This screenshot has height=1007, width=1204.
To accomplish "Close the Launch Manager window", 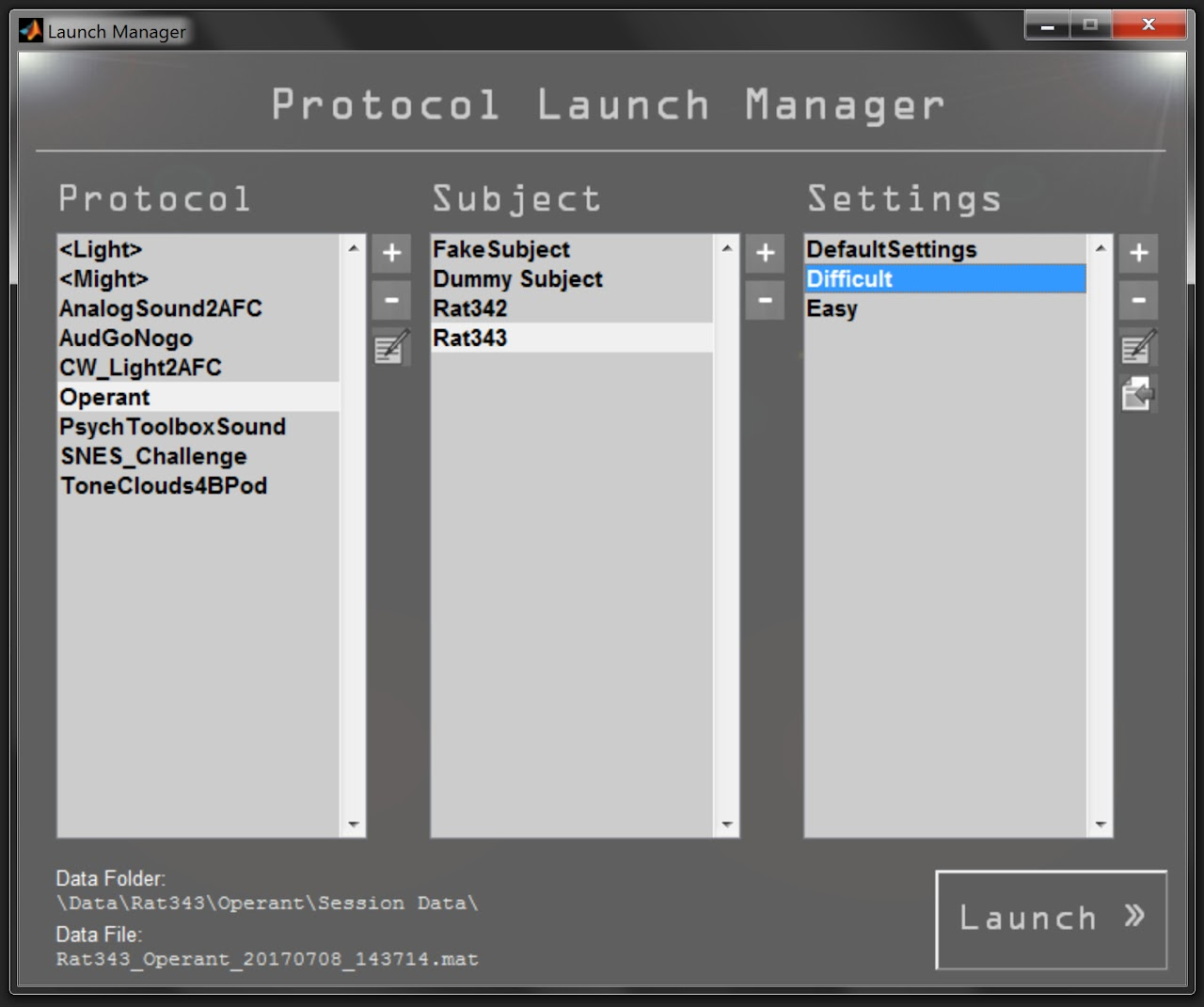I will (1149, 25).
